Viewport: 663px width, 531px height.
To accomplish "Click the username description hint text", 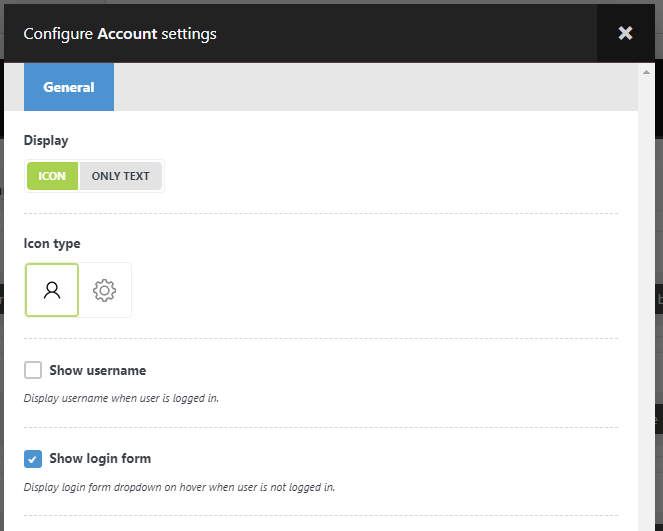I will click(x=121, y=398).
